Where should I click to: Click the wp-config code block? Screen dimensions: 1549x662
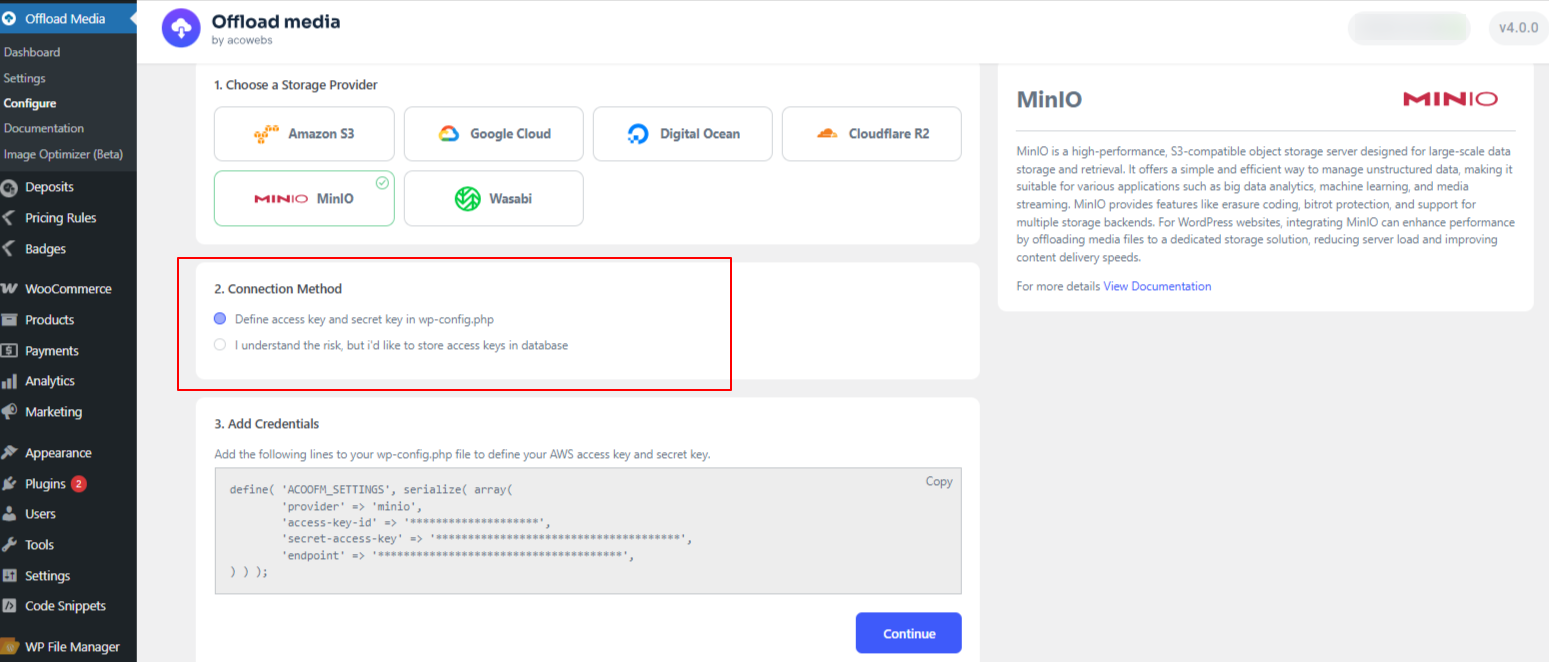(x=588, y=531)
